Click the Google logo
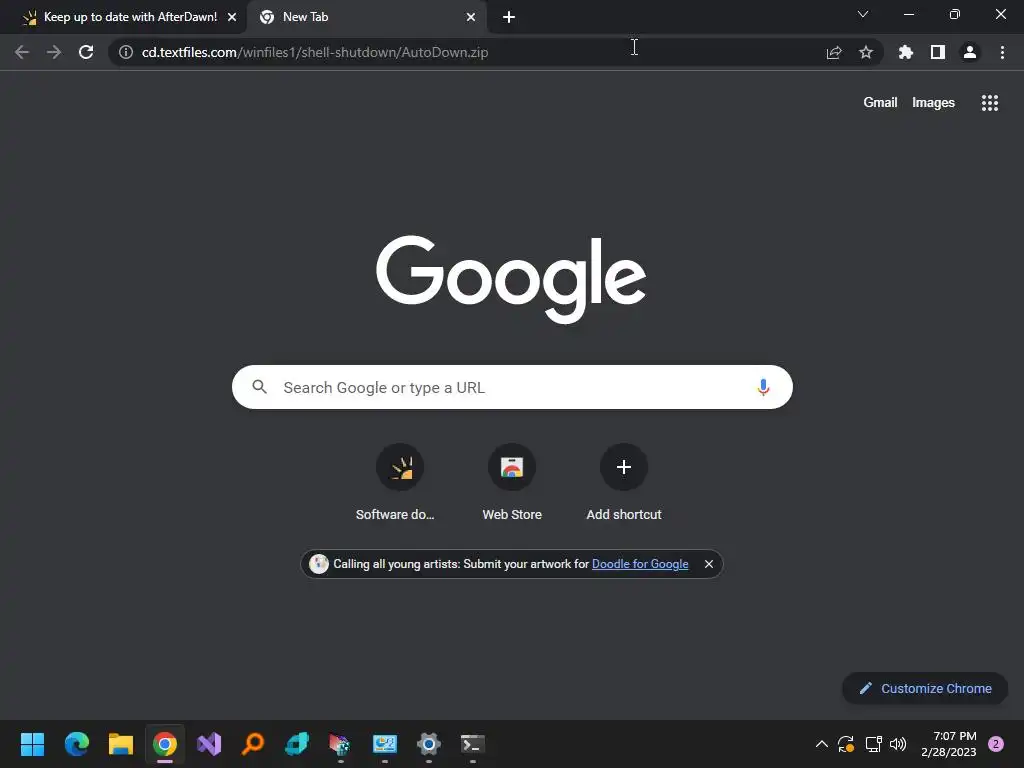This screenshot has width=1024, height=768. coord(511,279)
